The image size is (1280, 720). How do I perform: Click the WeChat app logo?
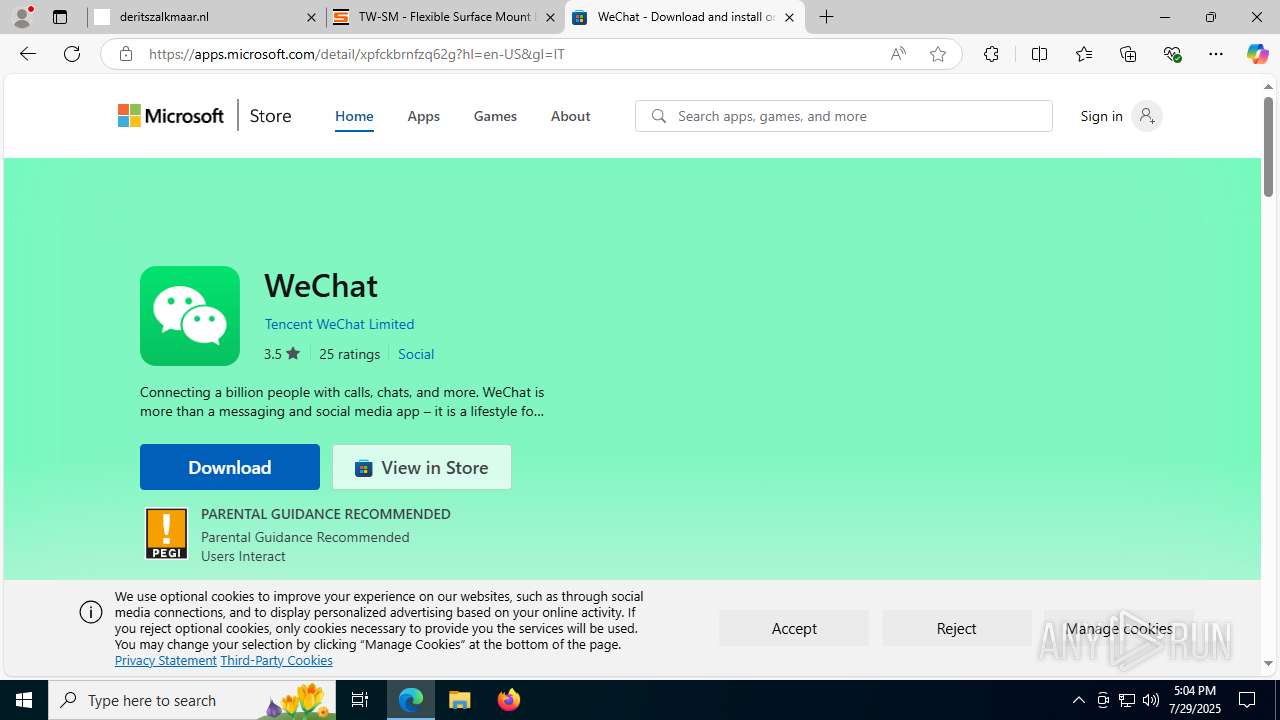tap(190, 316)
